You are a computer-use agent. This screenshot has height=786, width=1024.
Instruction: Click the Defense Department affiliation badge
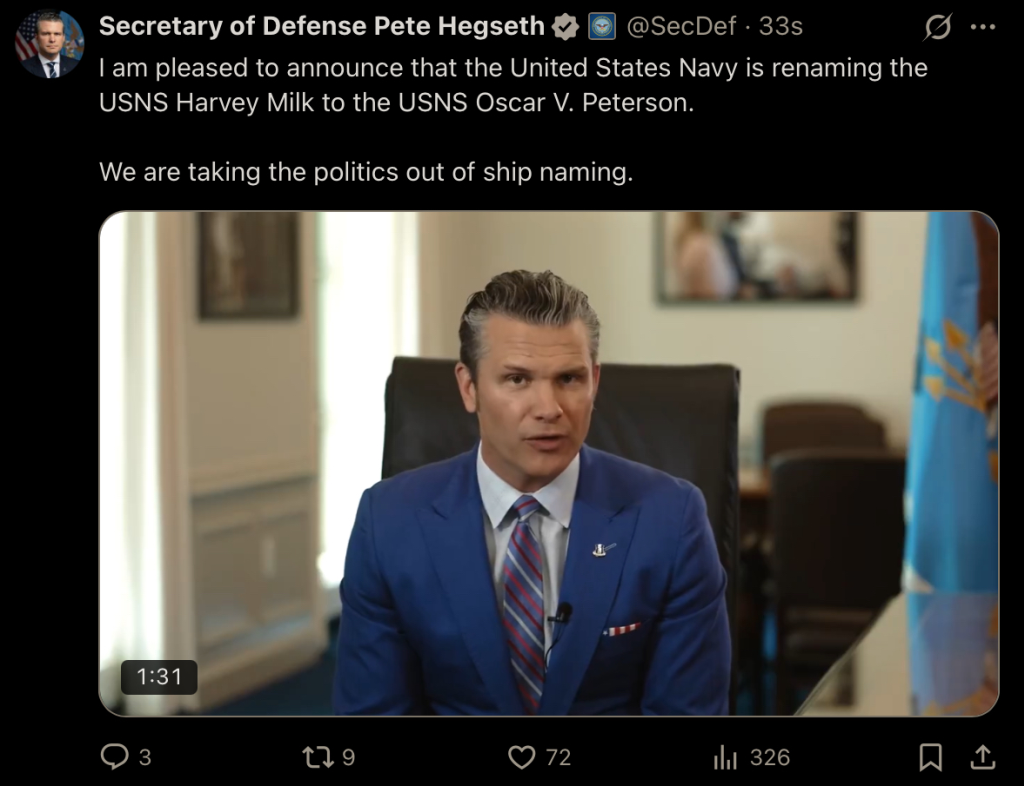click(601, 27)
